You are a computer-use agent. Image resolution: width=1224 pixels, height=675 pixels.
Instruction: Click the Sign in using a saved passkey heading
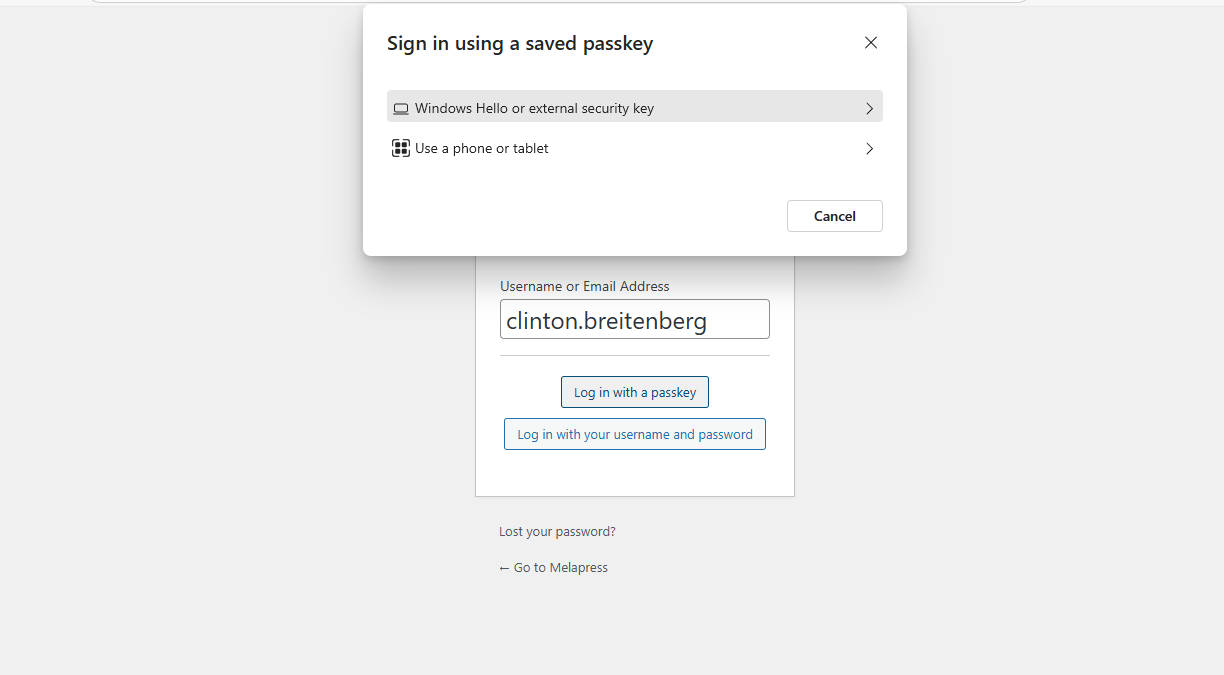coord(520,44)
